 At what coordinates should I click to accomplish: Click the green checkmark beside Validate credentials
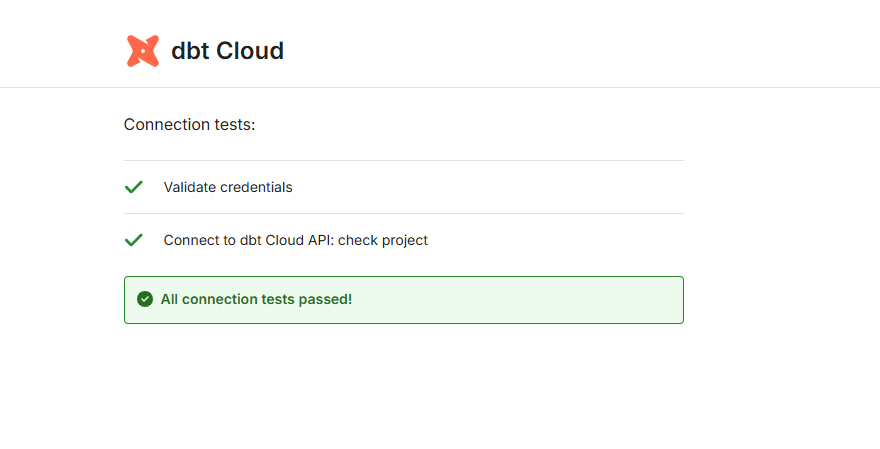(133, 187)
